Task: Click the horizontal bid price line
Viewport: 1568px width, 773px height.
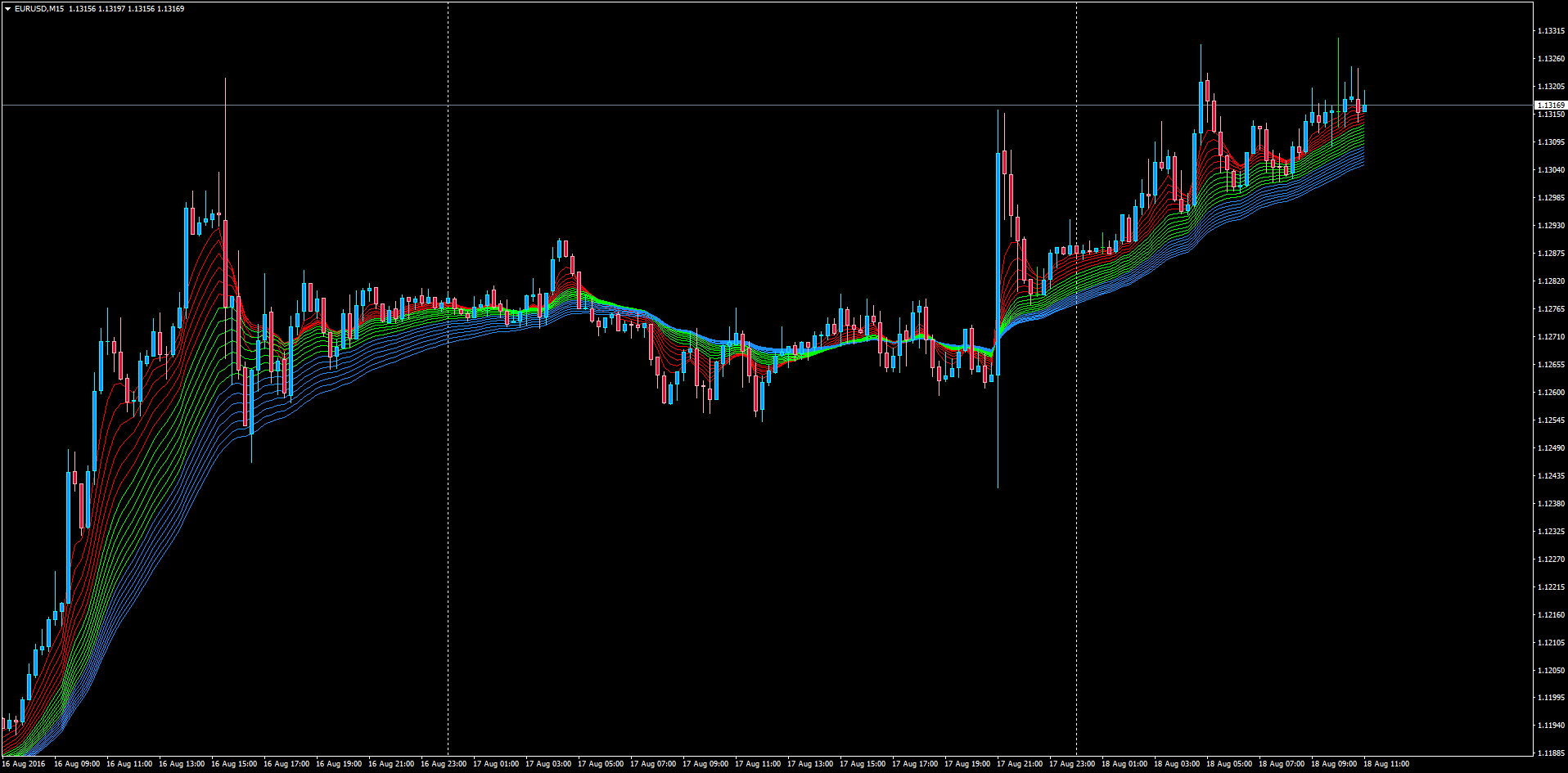Action: click(766, 106)
